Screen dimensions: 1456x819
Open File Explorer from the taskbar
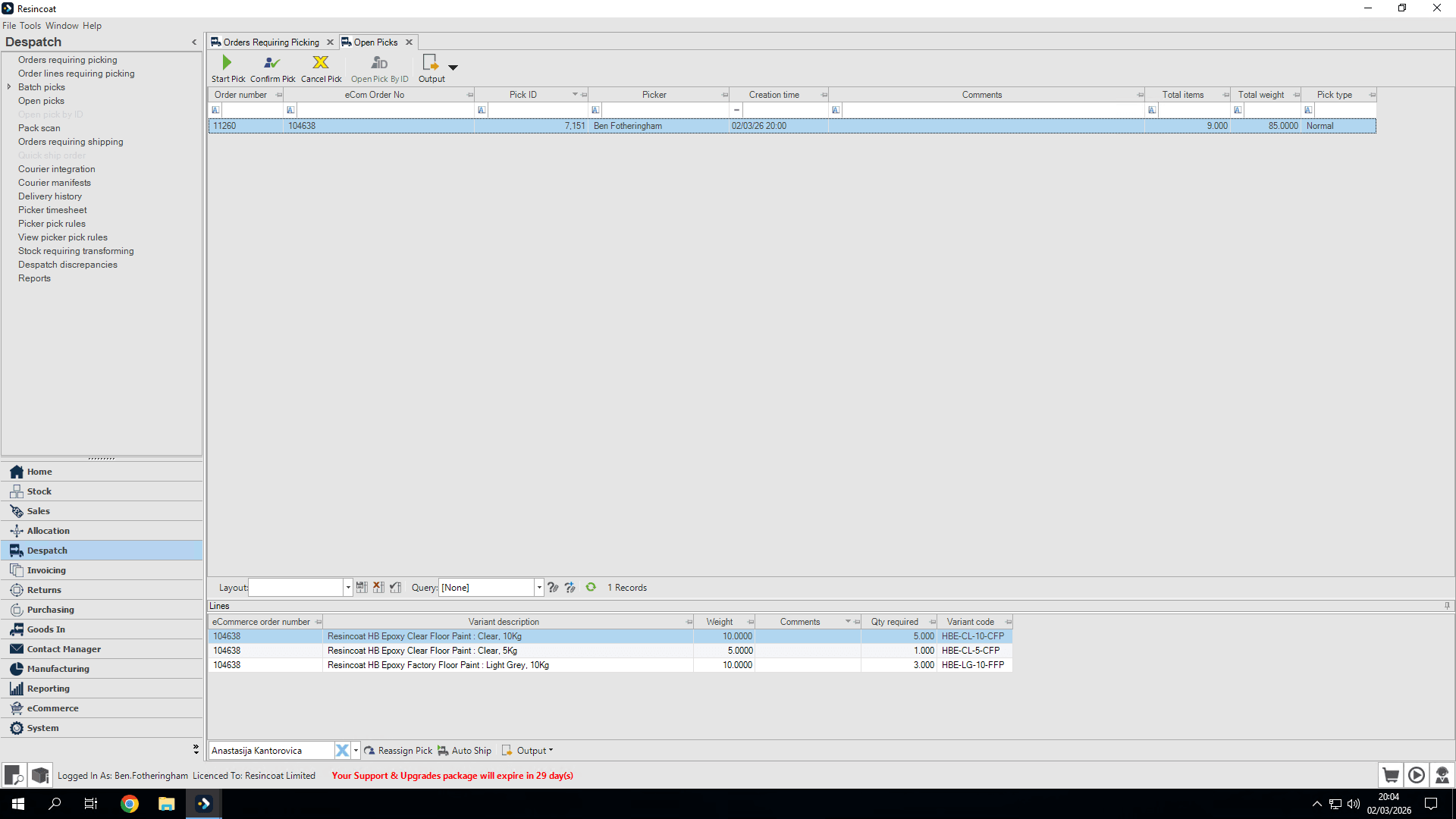(166, 804)
